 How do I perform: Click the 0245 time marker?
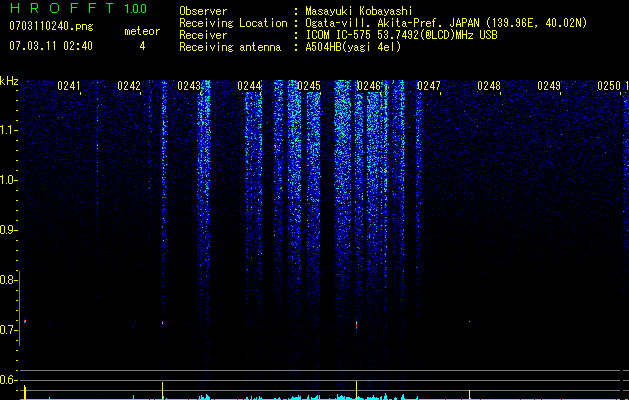click(x=309, y=86)
